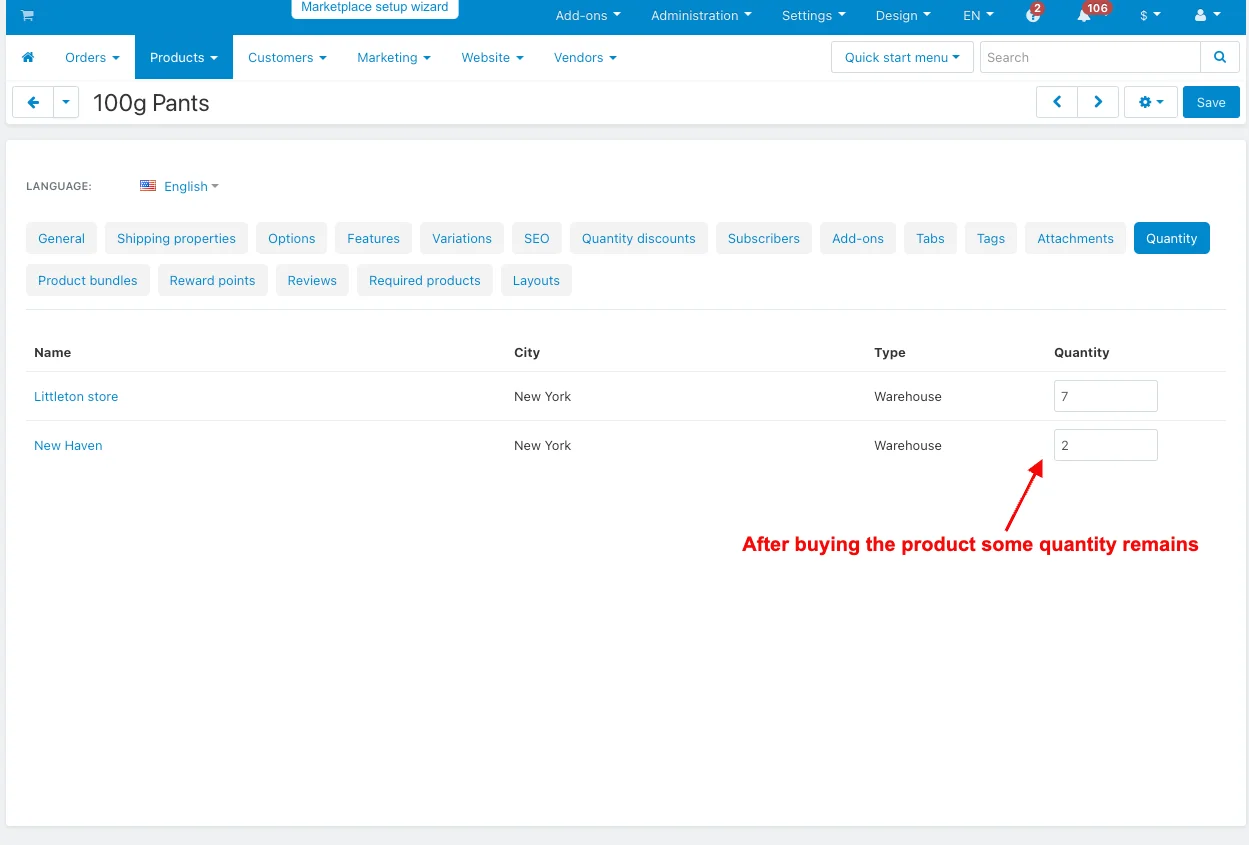Viewport: 1249px width, 845px height.
Task: Switch to the Quantity discounts tab
Action: (x=638, y=238)
